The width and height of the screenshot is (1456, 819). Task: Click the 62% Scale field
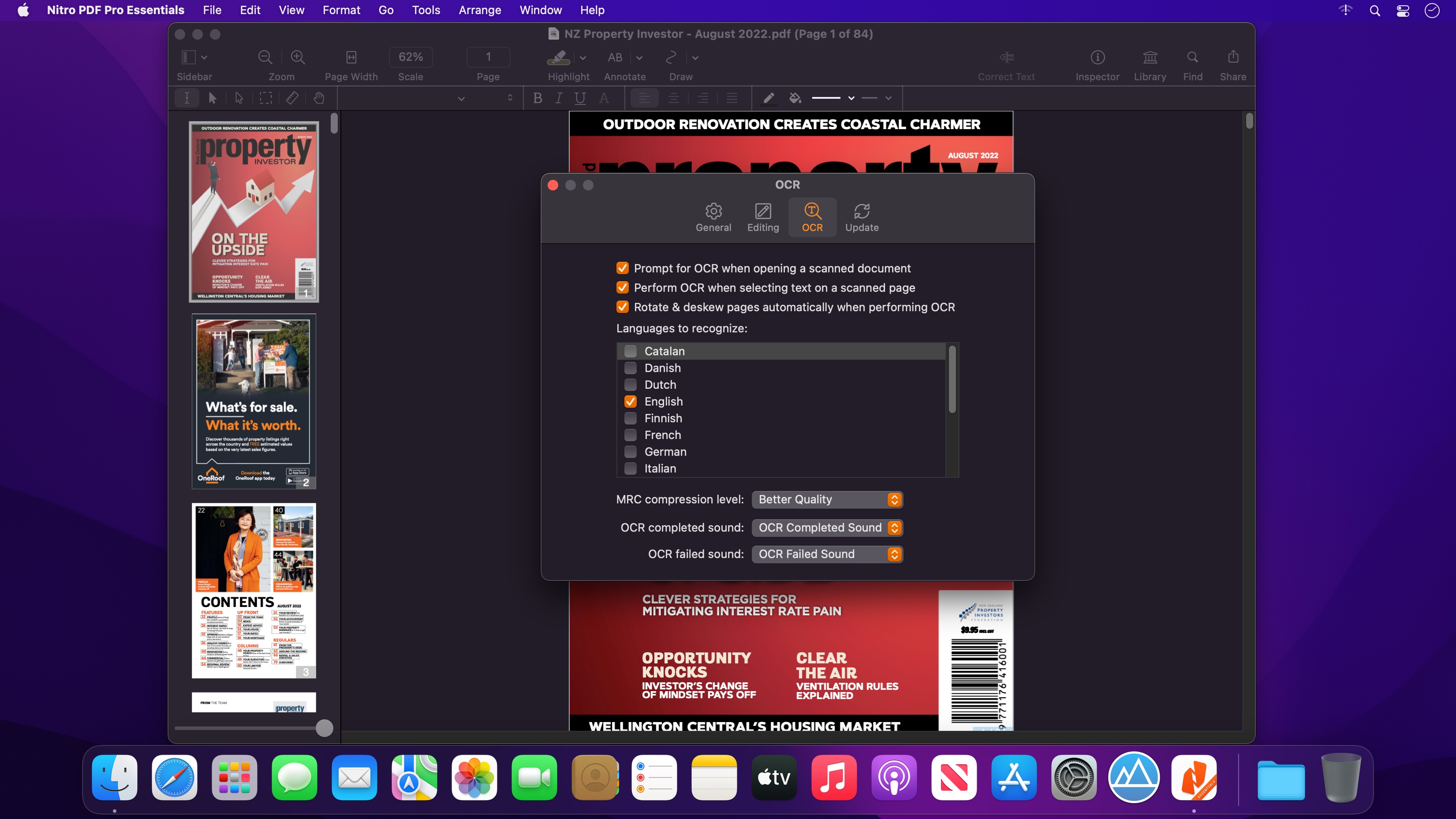click(411, 57)
